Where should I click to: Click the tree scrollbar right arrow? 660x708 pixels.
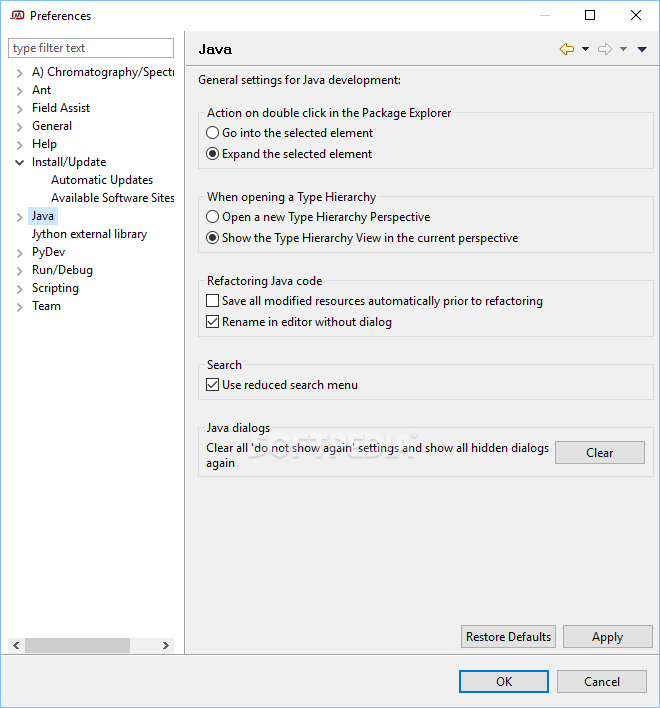[166, 645]
